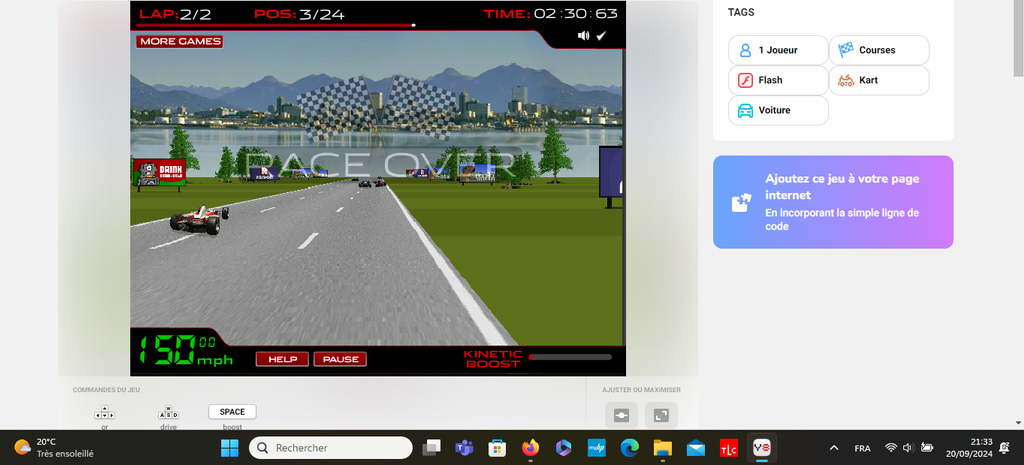Viewport: 1024px width, 465px height.
Task: Choose the Kart tag
Action: click(878, 80)
